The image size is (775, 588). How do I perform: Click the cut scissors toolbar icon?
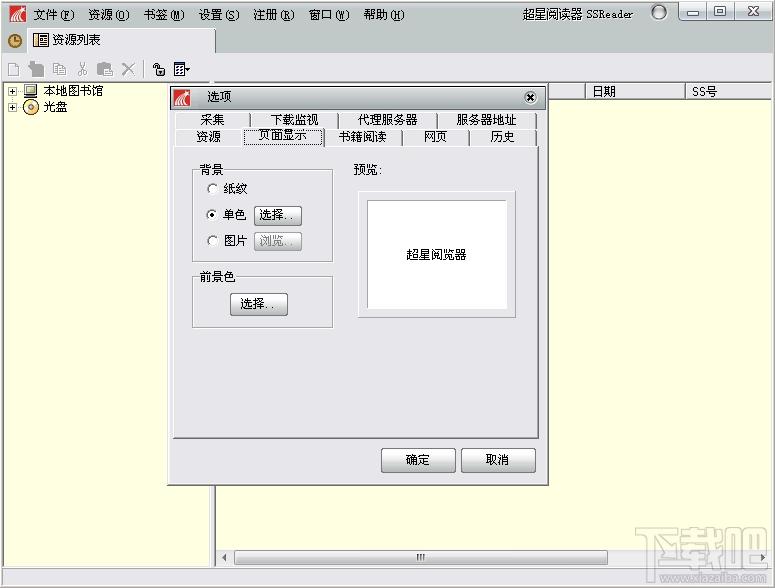click(x=83, y=69)
